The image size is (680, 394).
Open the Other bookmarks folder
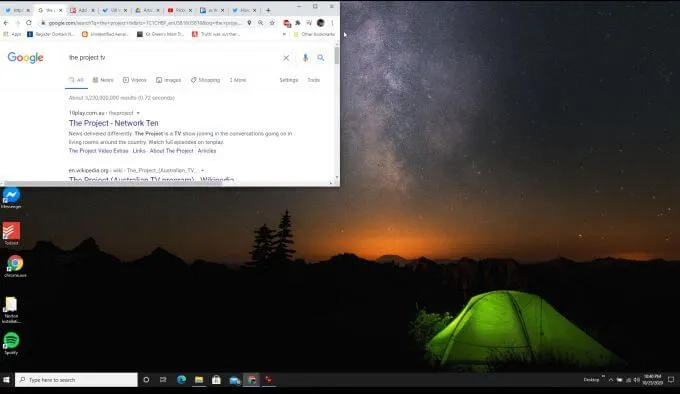click(314, 34)
